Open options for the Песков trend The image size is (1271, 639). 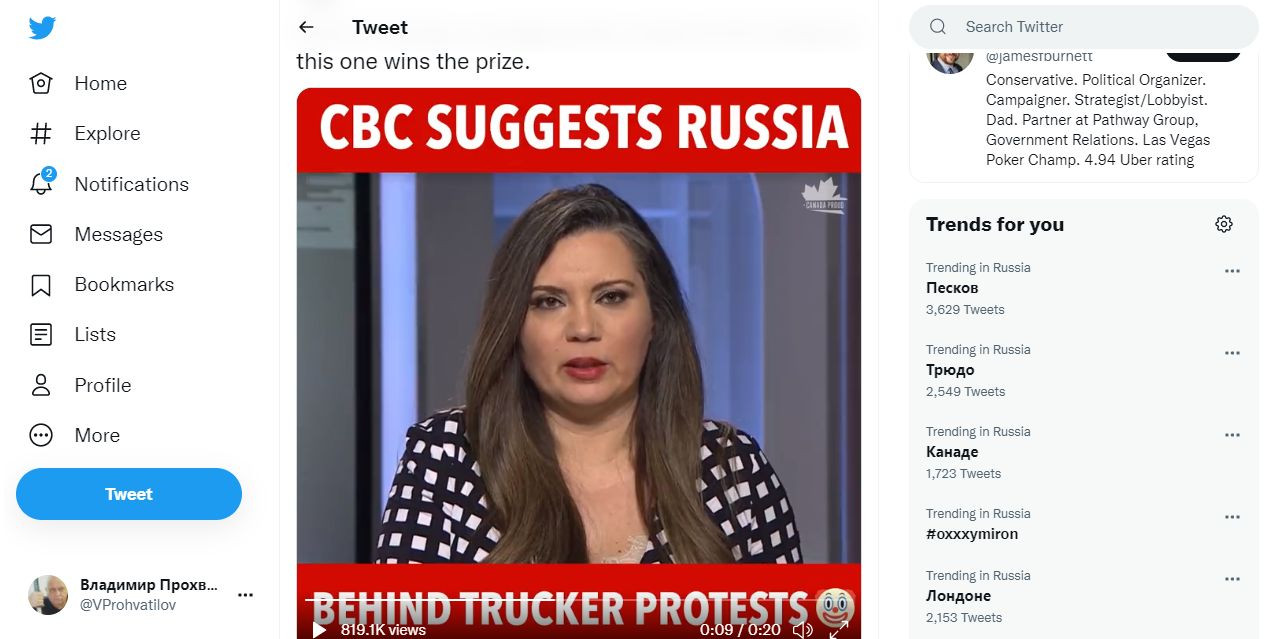(1232, 271)
